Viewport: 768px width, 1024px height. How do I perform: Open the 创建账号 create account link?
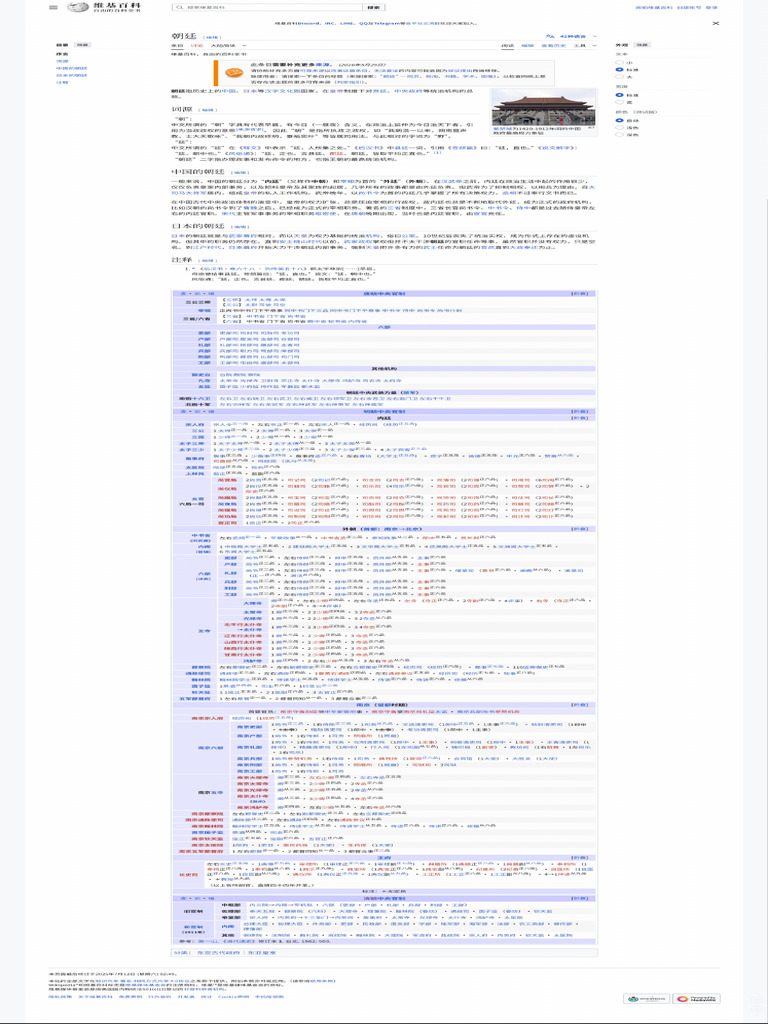(x=689, y=8)
